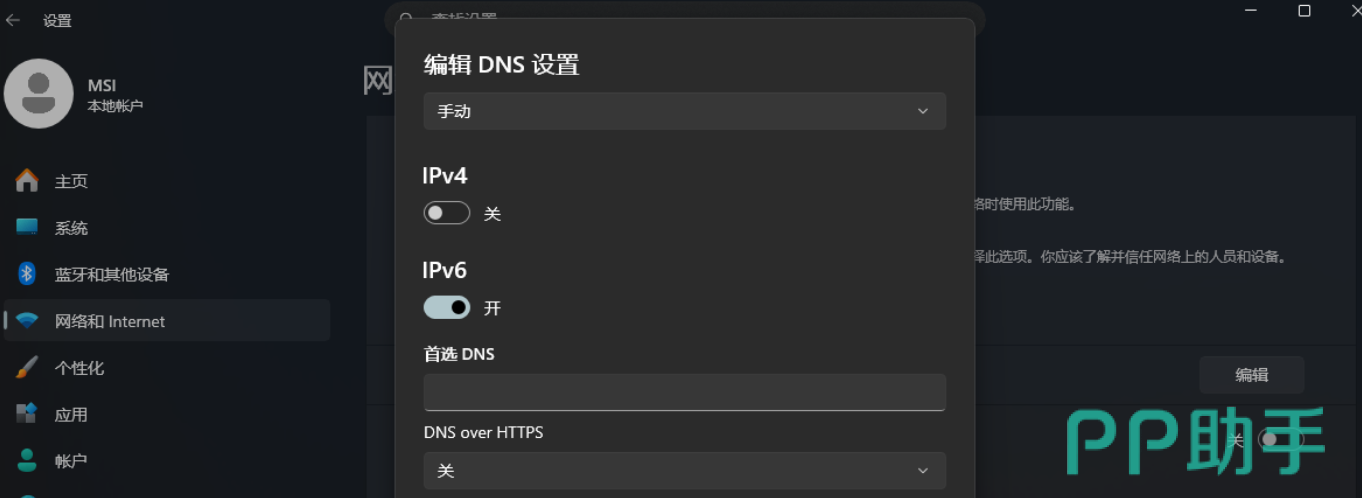This screenshot has width=1362, height=498.
Task: Open the Home (主页) icon
Action: tap(27, 181)
